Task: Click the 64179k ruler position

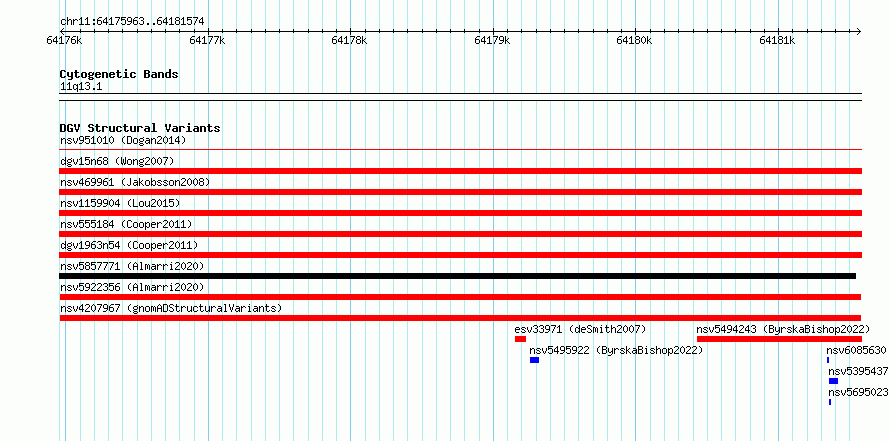Action: (x=493, y=40)
